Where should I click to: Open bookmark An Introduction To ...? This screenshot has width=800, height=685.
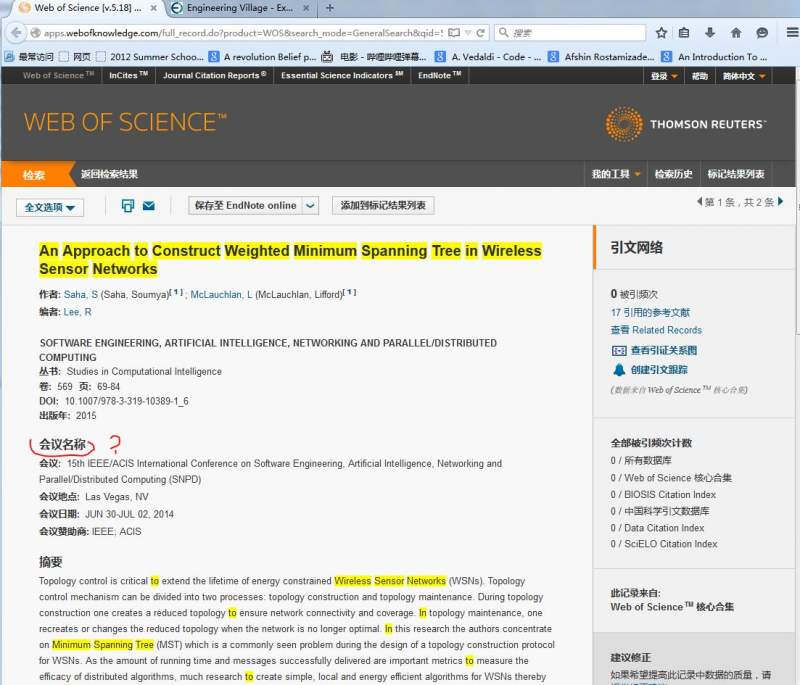tap(715, 57)
